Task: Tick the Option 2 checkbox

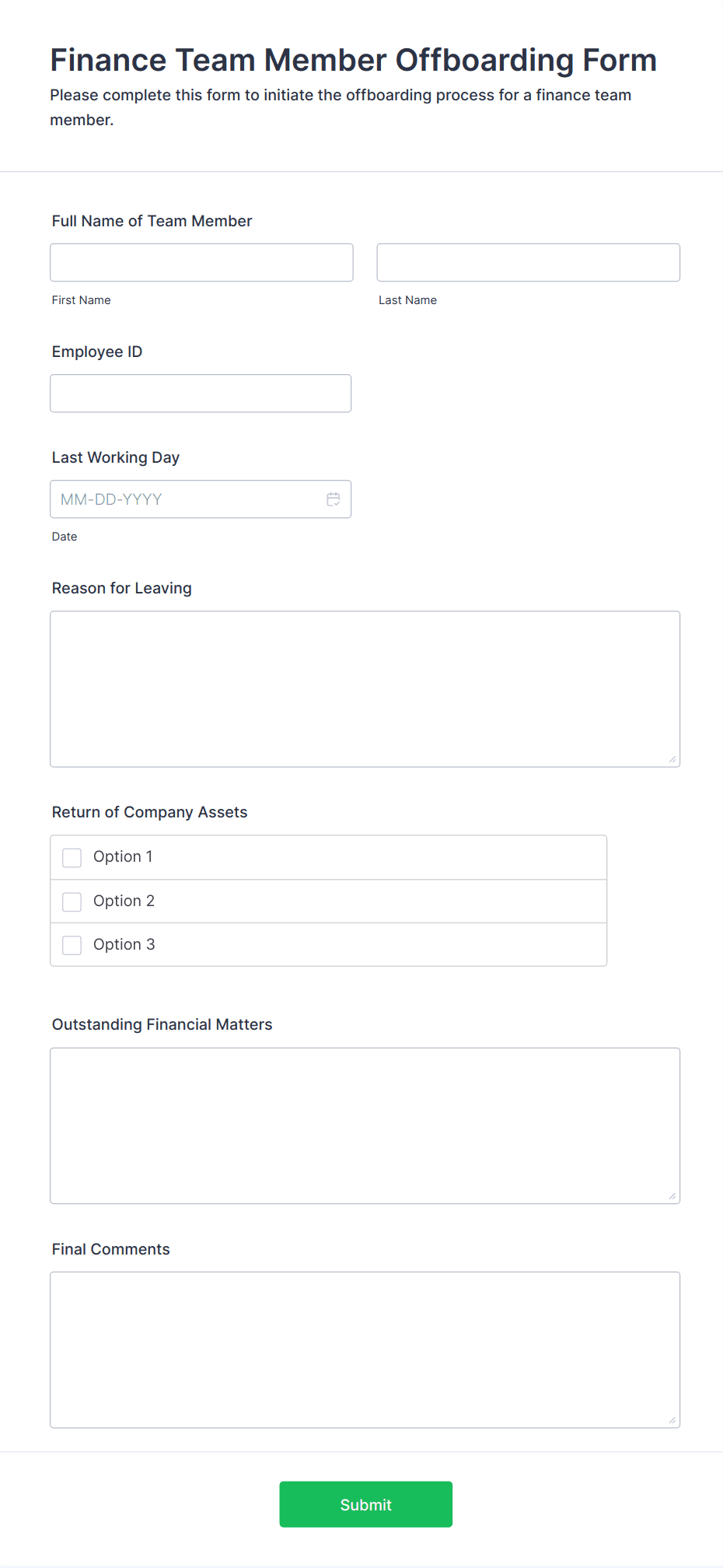Action: pyautogui.click(x=72, y=901)
